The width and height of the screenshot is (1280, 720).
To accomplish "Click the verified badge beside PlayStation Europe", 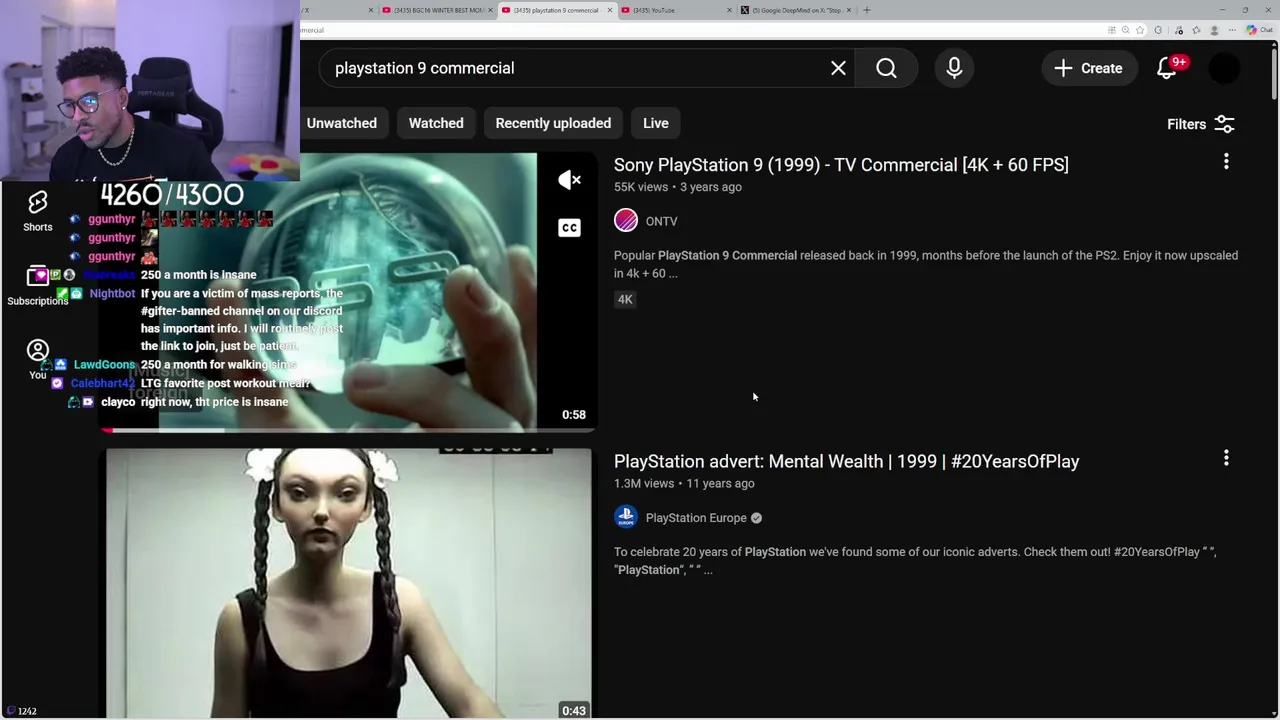I will coord(756,518).
